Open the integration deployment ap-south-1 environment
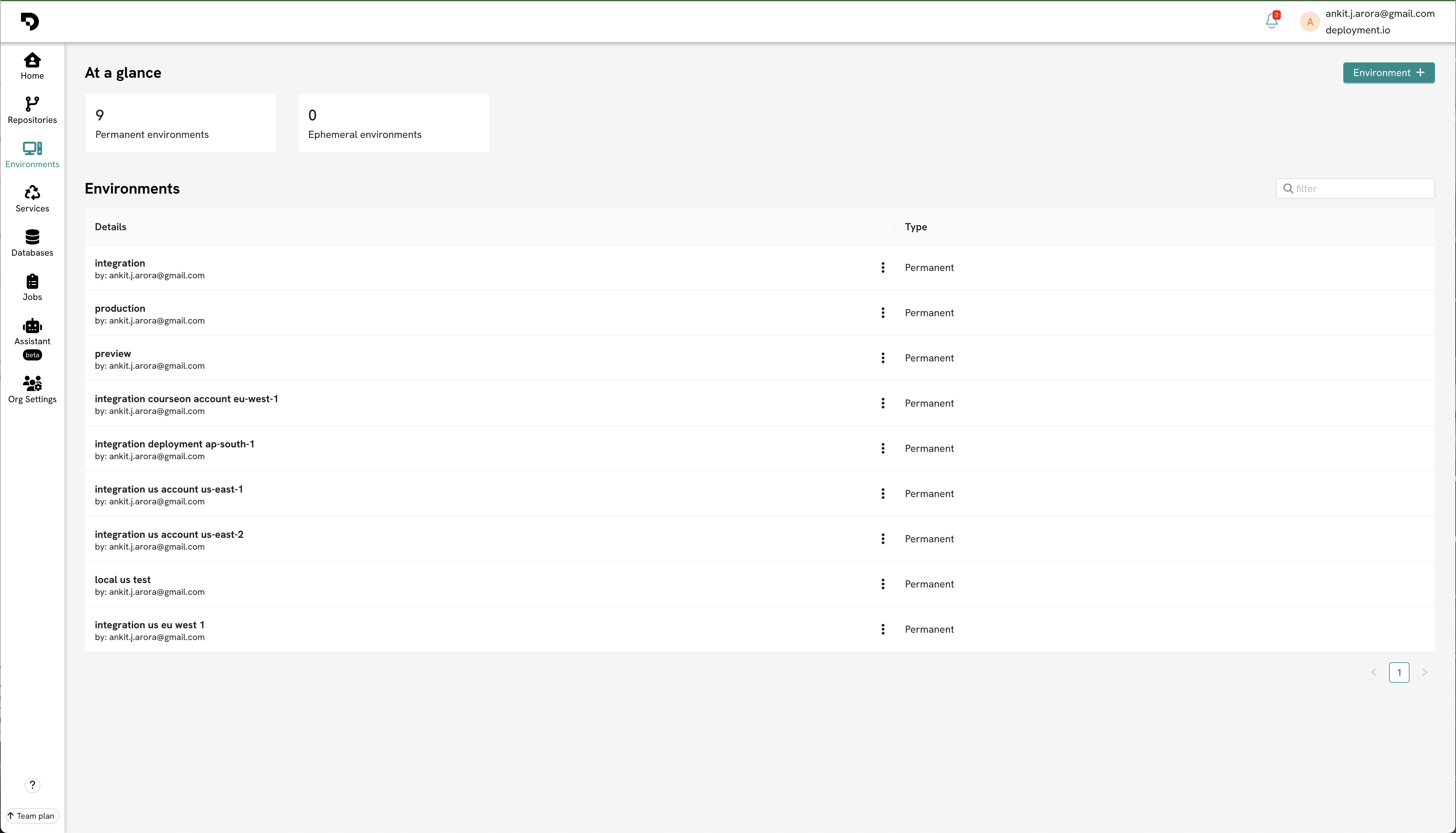This screenshot has width=1456, height=833. point(174,444)
